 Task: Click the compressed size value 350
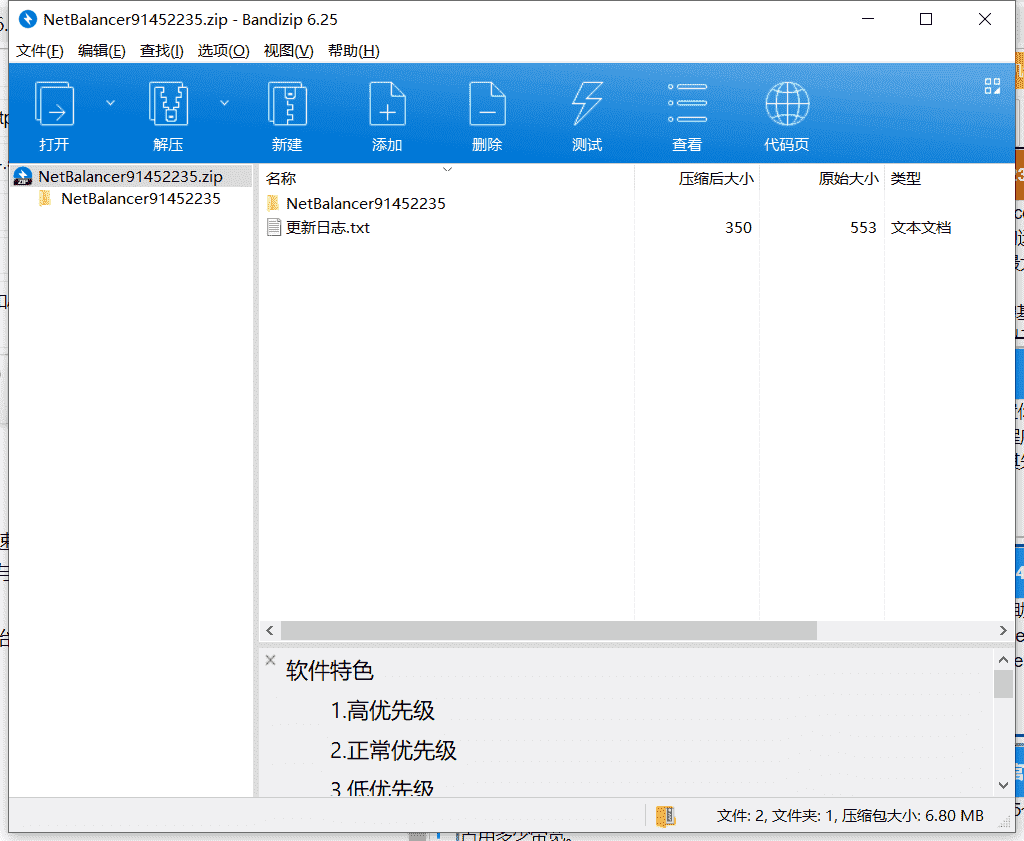(x=738, y=228)
